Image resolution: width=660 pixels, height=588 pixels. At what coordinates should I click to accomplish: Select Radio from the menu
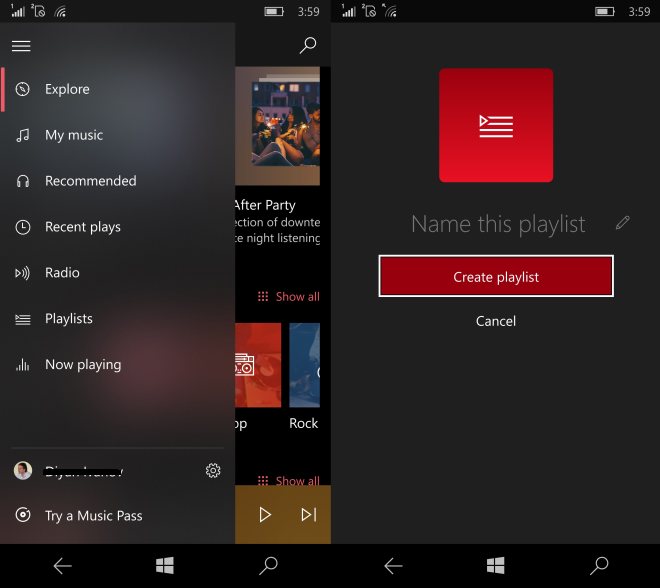pyautogui.click(x=117, y=273)
